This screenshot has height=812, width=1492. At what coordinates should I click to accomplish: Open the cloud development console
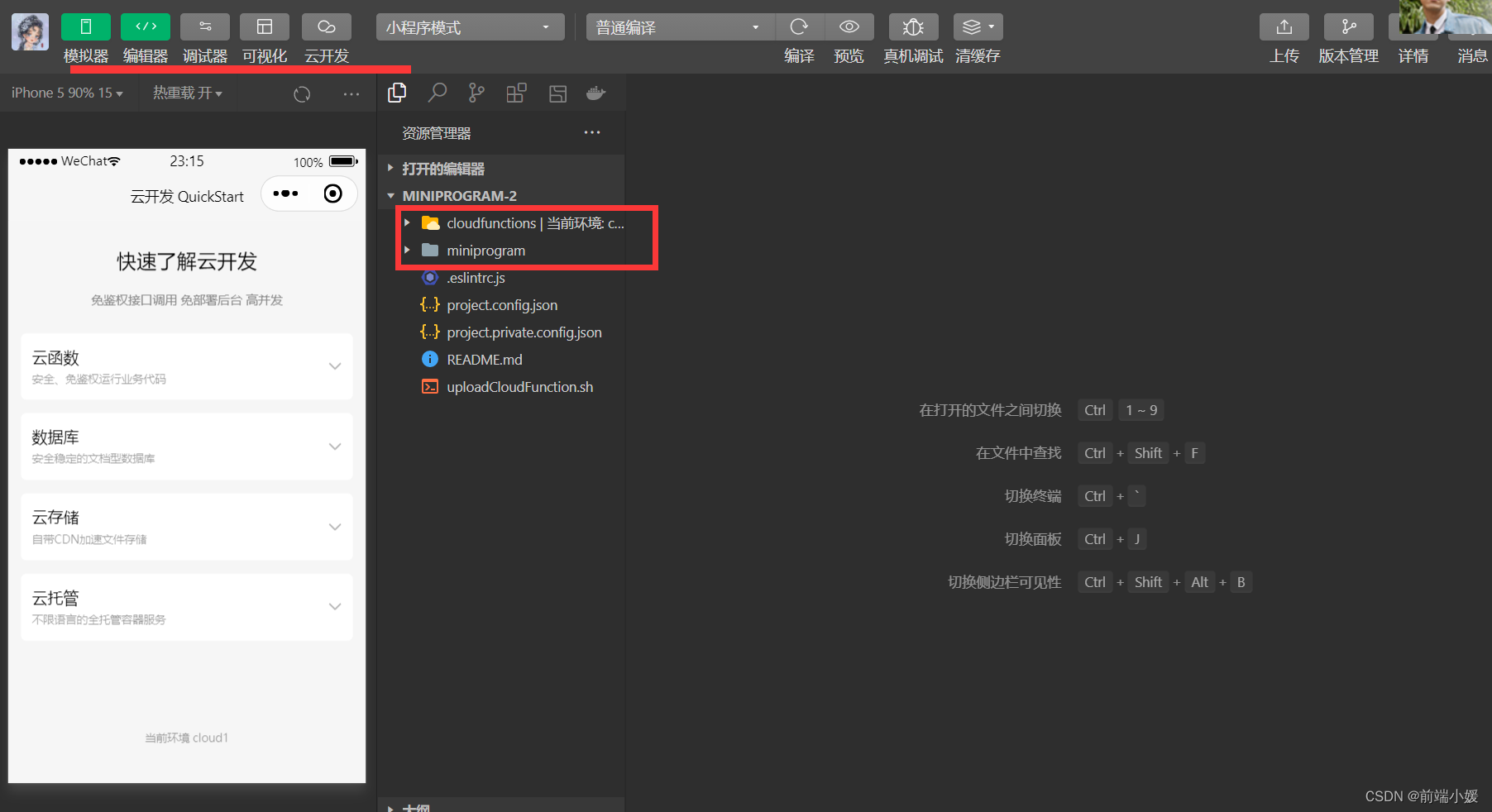tap(327, 27)
